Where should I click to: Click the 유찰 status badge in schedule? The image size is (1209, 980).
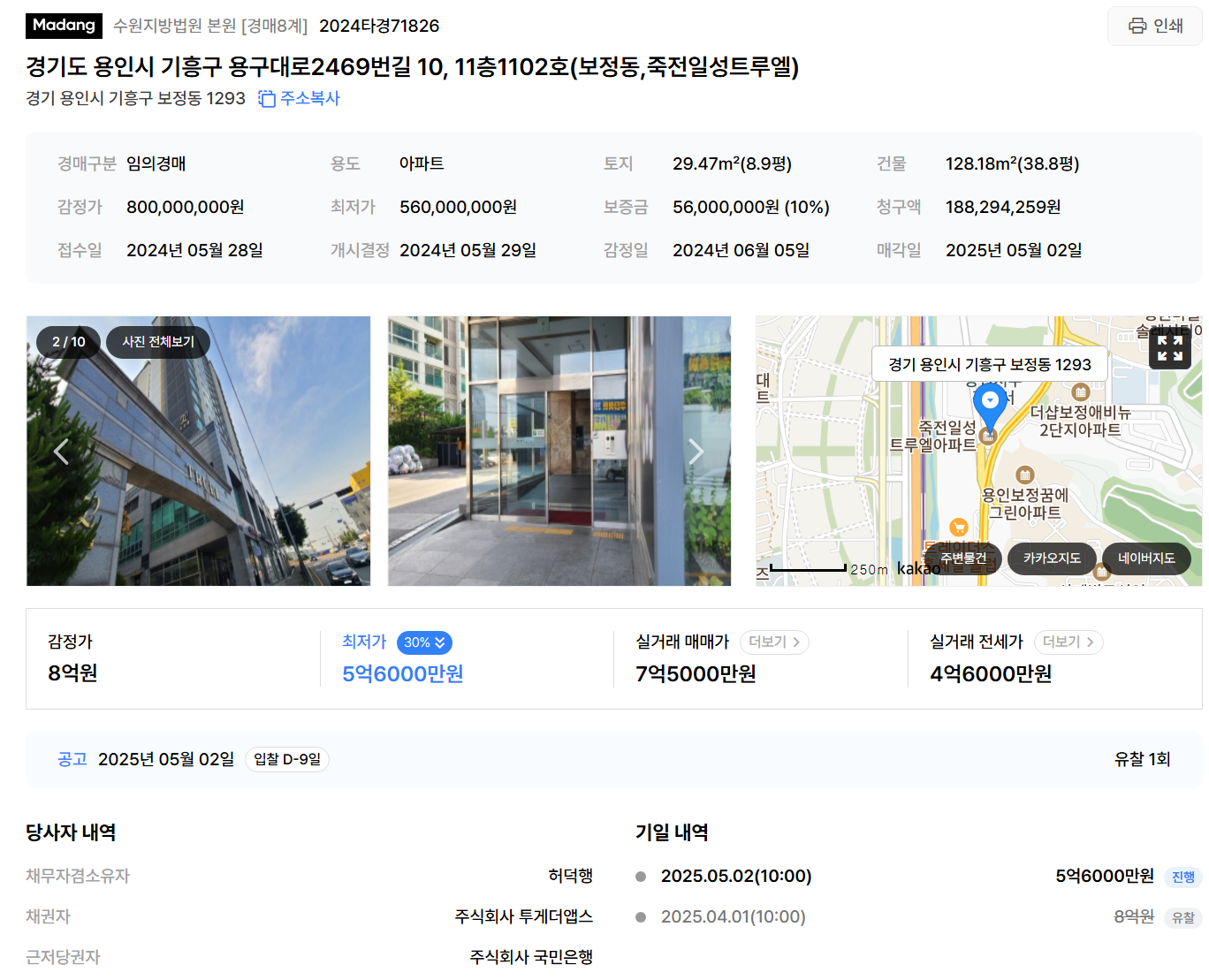point(1182,917)
